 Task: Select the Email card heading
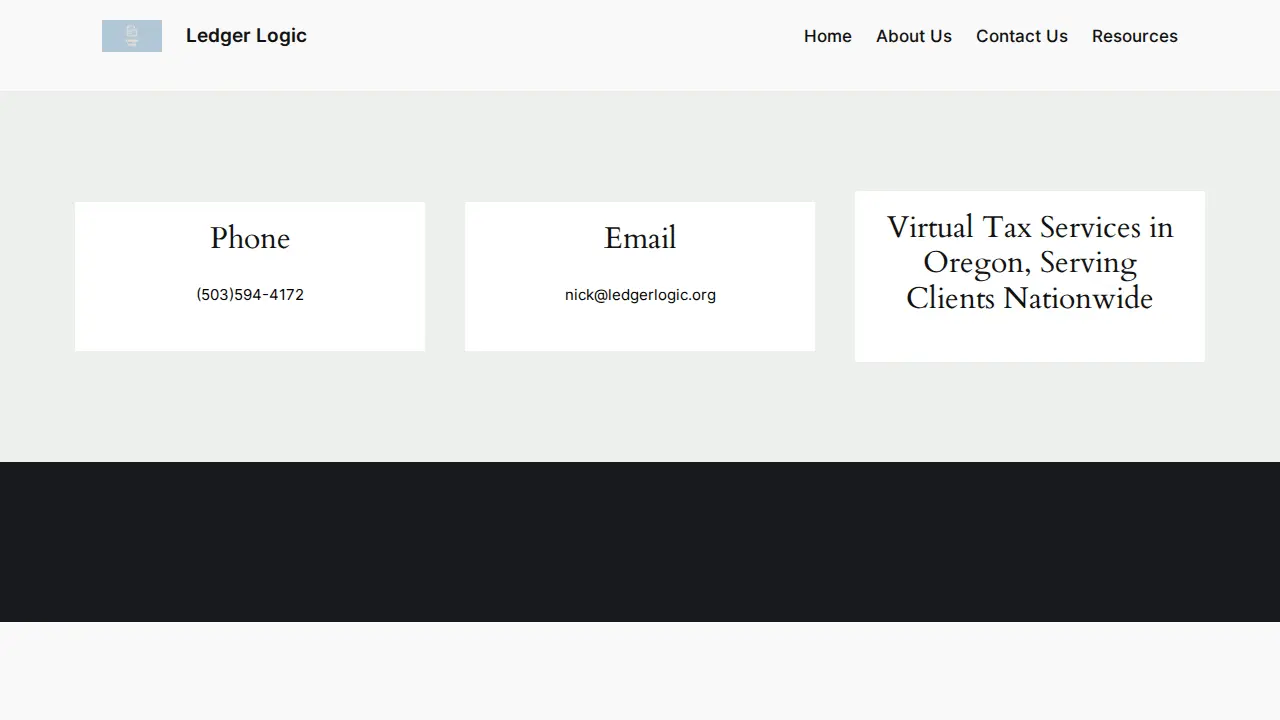click(640, 238)
